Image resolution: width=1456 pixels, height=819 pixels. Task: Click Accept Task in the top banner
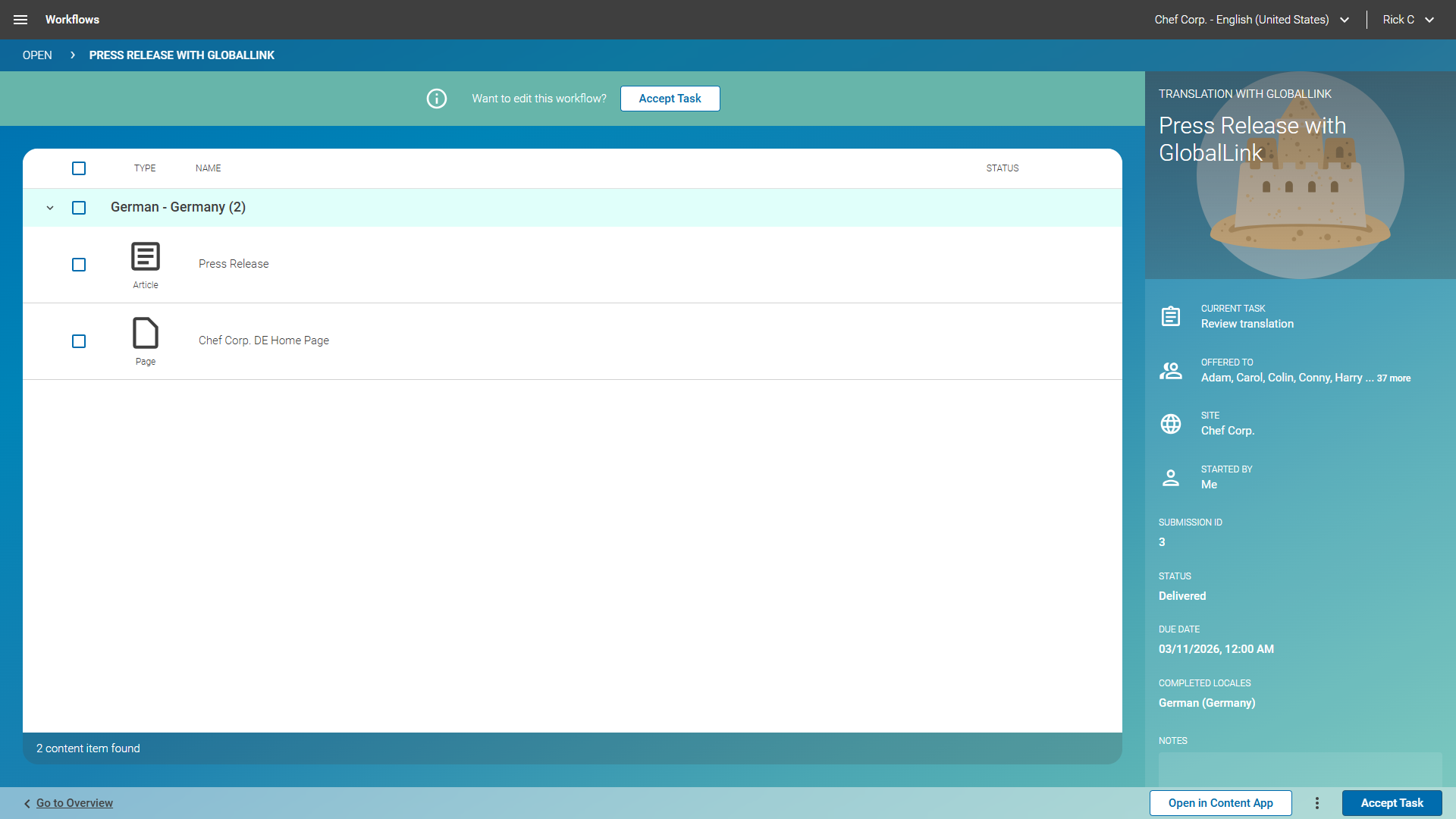point(670,99)
